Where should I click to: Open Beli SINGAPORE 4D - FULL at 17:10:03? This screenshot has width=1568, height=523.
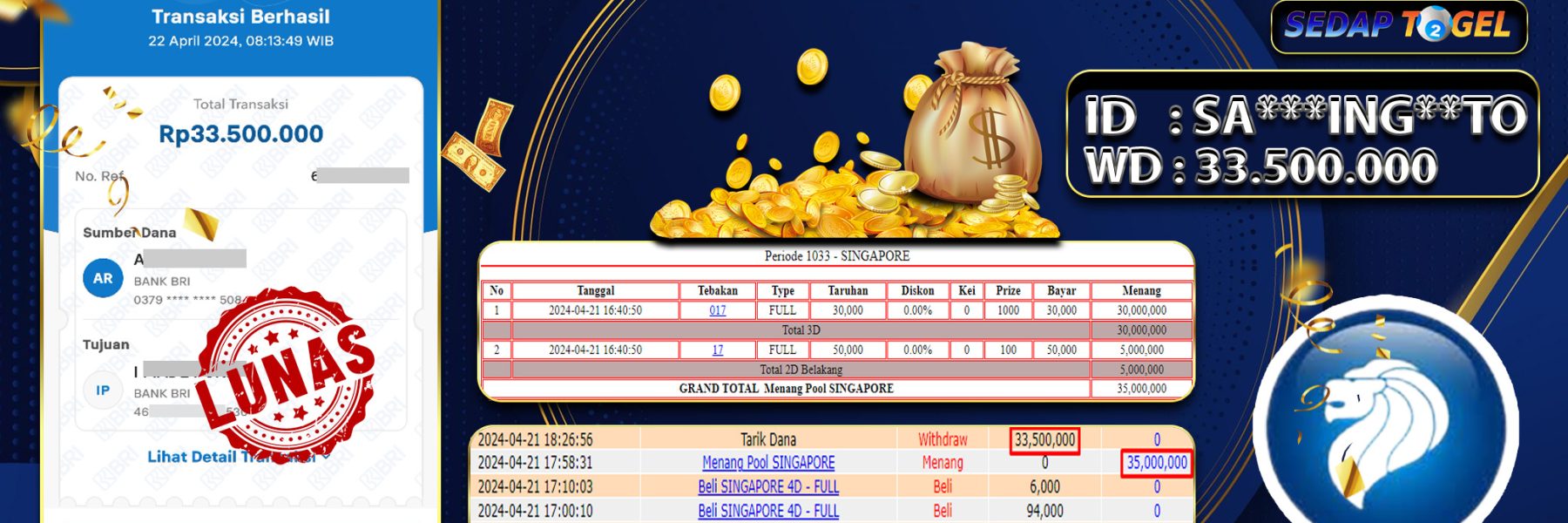coord(768,486)
